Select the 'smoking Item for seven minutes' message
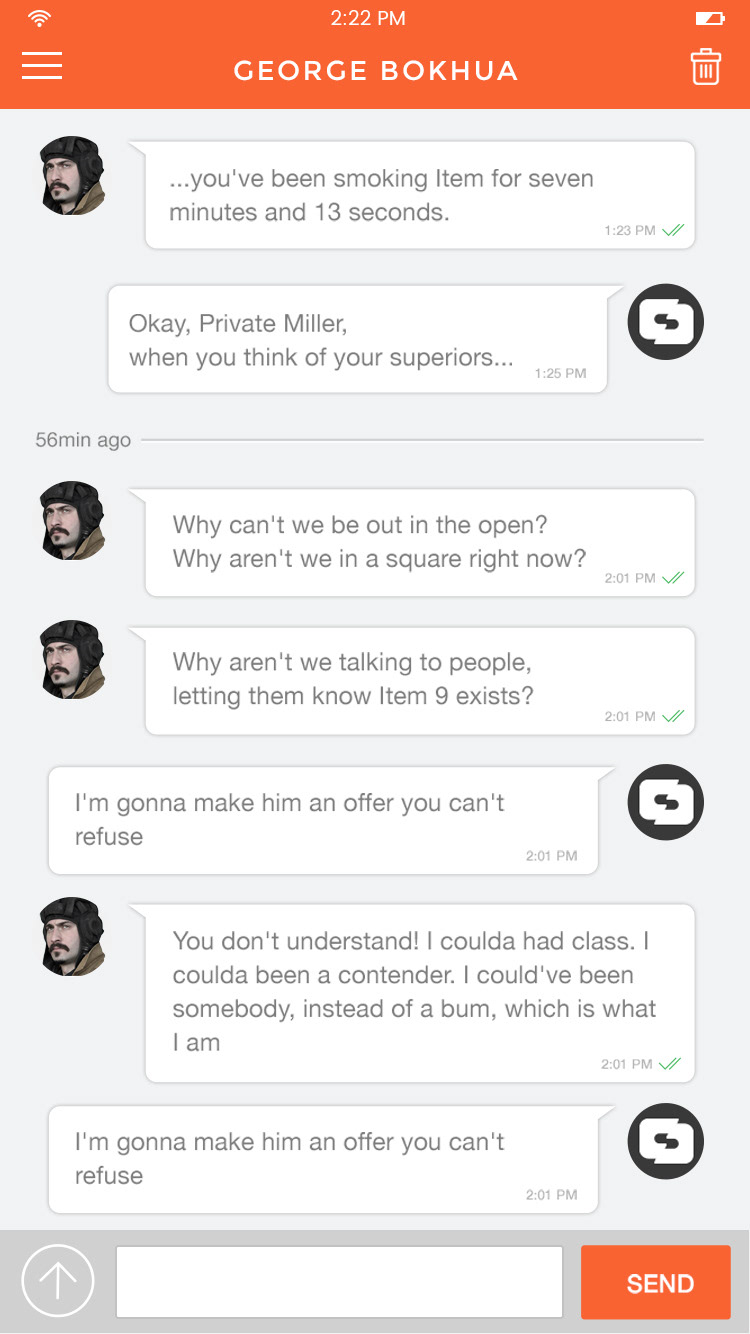Image resolution: width=750 pixels, height=1334 pixels. point(420,195)
